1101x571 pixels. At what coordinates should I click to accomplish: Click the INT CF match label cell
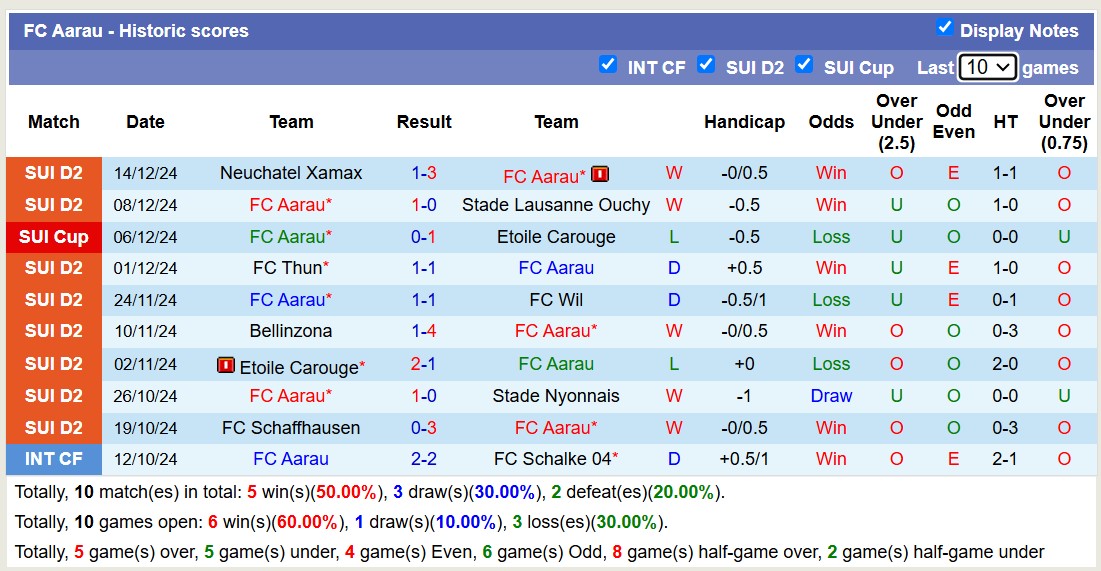click(x=54, y=459)
